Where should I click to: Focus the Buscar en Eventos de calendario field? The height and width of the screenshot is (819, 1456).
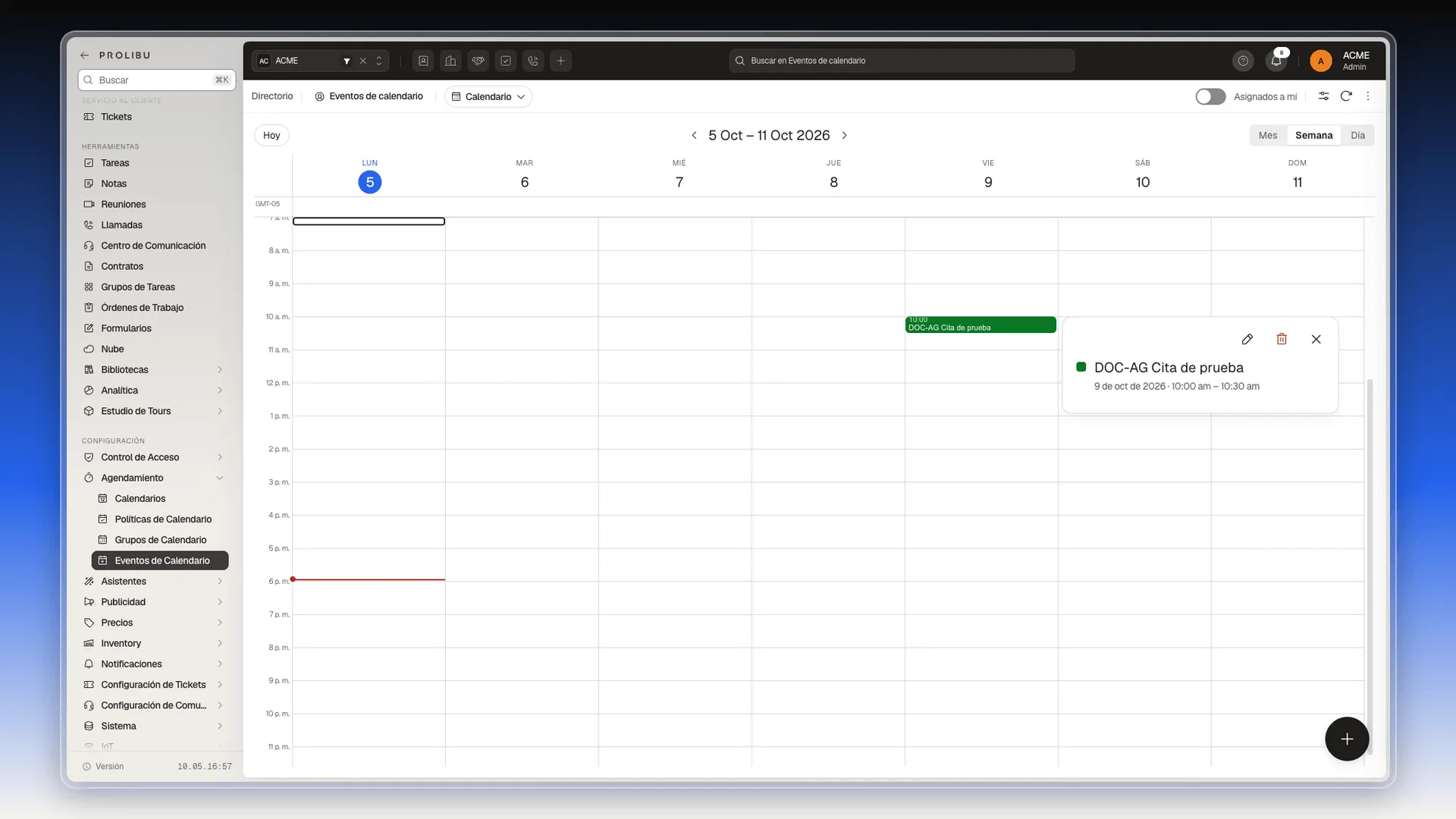[x=902, y=61]
